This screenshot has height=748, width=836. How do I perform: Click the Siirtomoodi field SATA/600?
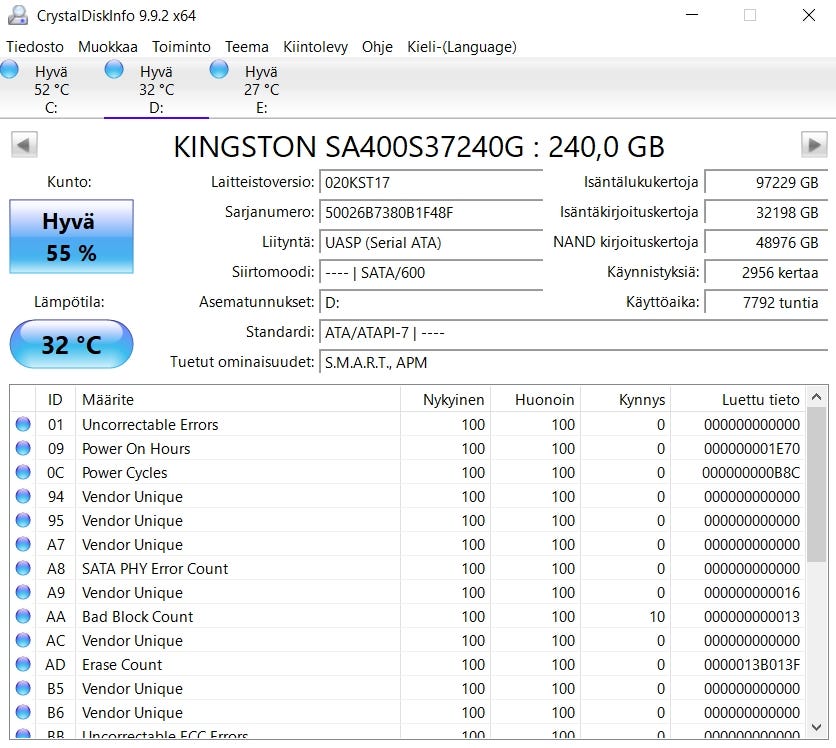coord(431,272)
